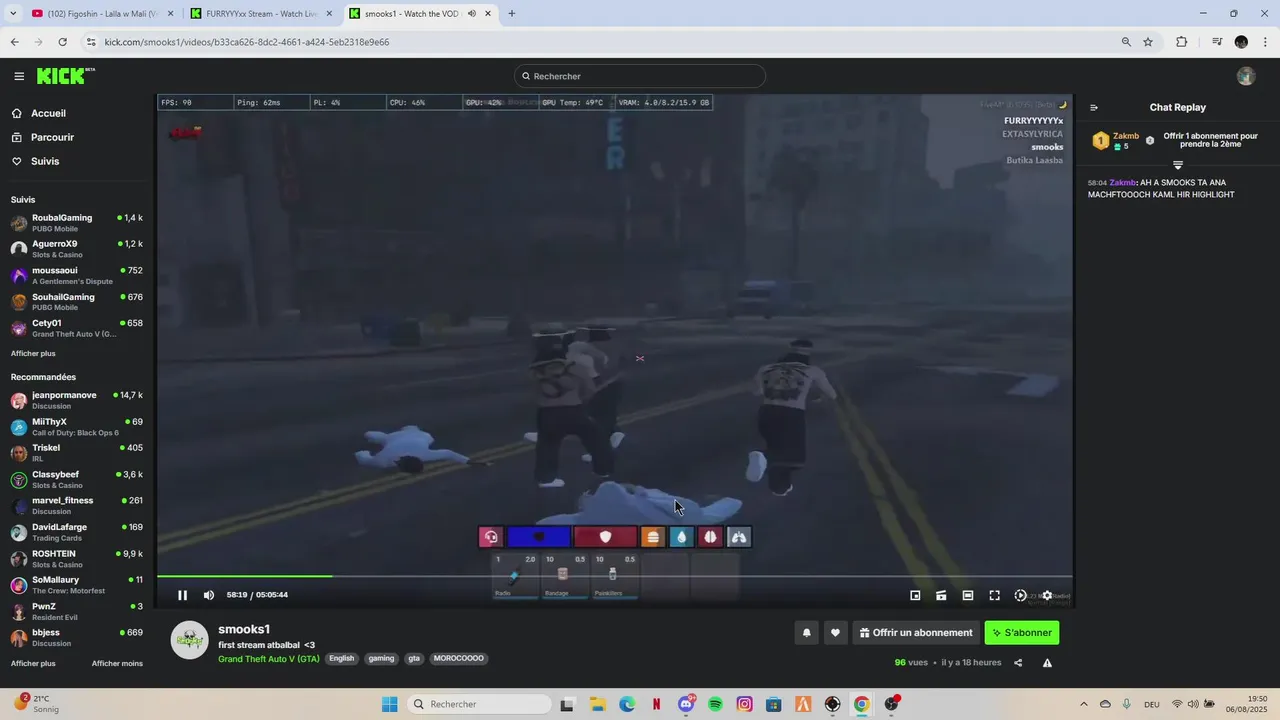
Task: Select the MOROCOOOO tag
Action: click(458, 659)
